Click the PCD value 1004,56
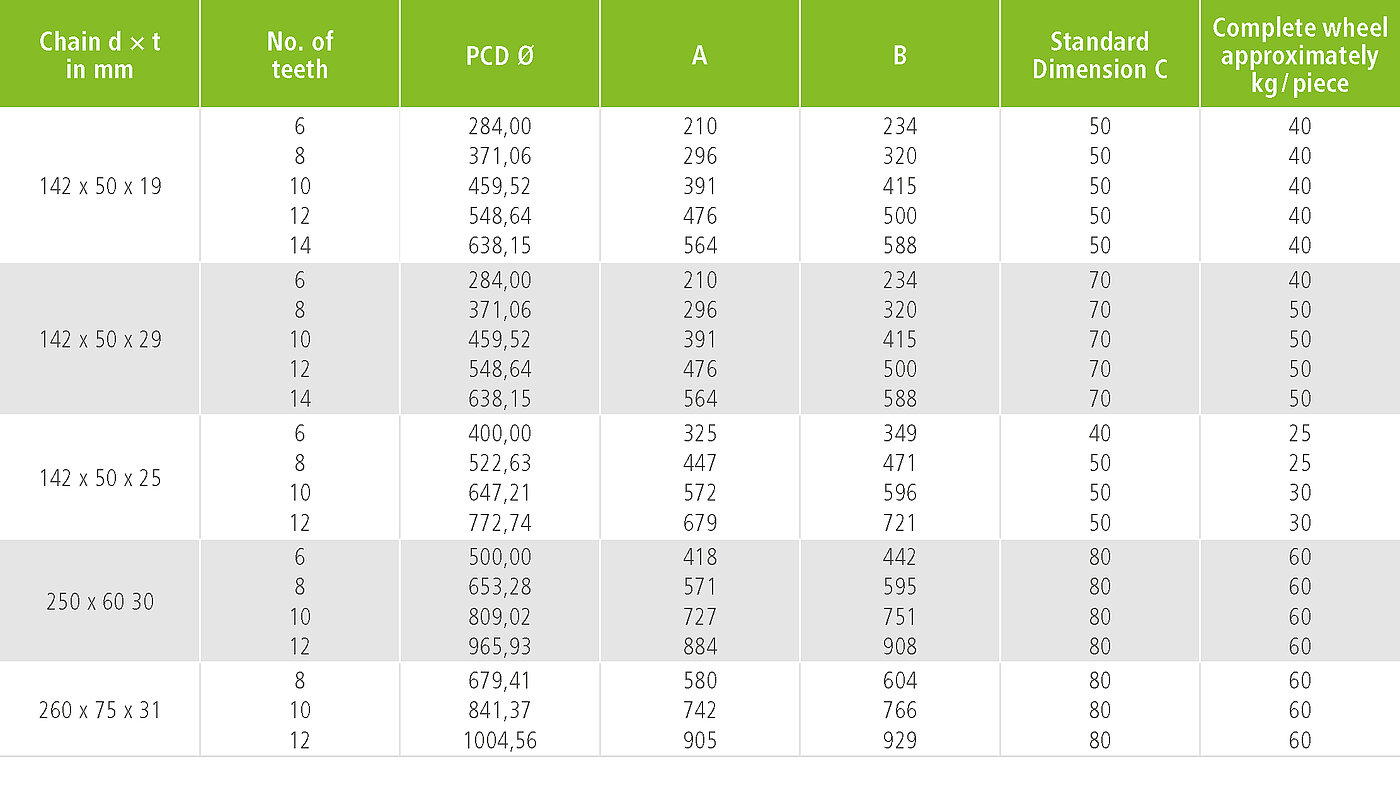This screenshot has height=797, width=1400. pos(500,741)
